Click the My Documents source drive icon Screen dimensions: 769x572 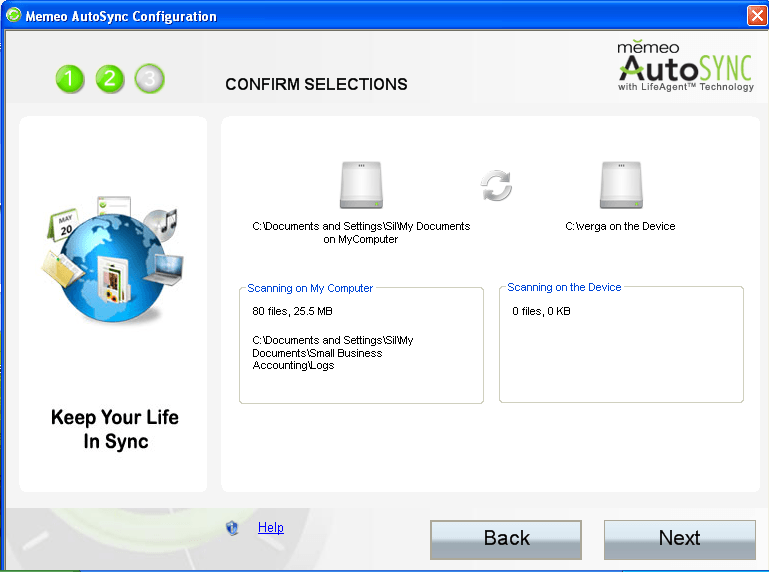[361, 185]
